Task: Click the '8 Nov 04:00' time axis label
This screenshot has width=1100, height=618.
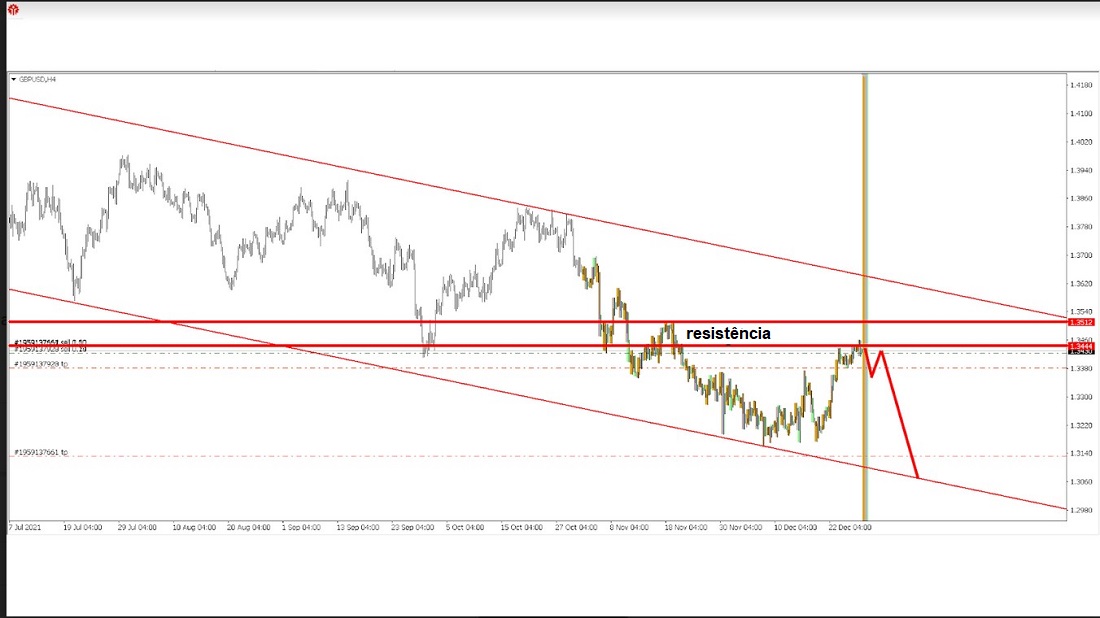Action: [629, 527]
